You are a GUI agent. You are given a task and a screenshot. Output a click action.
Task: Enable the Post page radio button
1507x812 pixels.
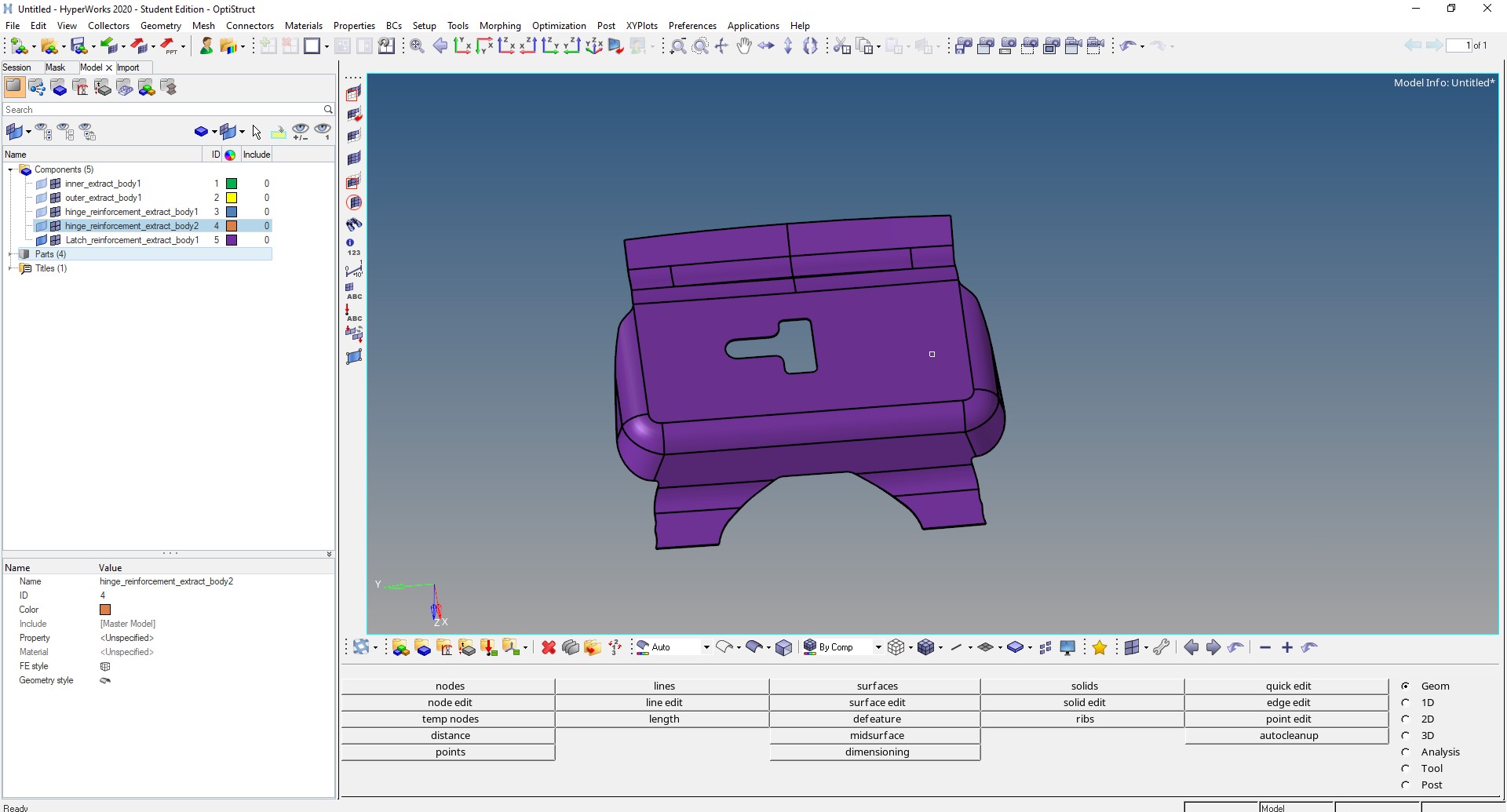[x=1406, y=785]
